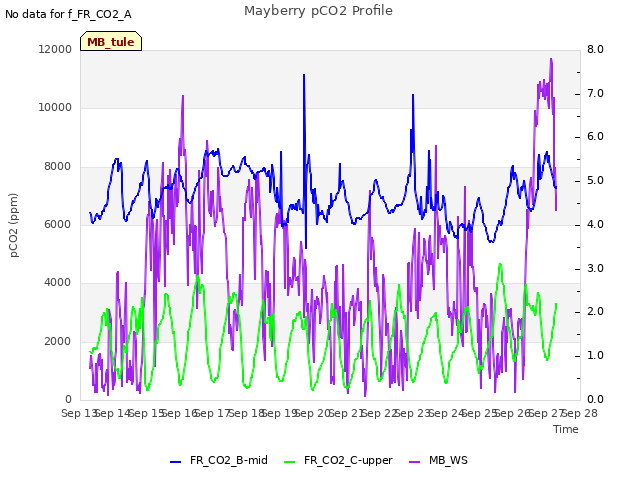Click the 4000 left axis tick label

[58, 282]
